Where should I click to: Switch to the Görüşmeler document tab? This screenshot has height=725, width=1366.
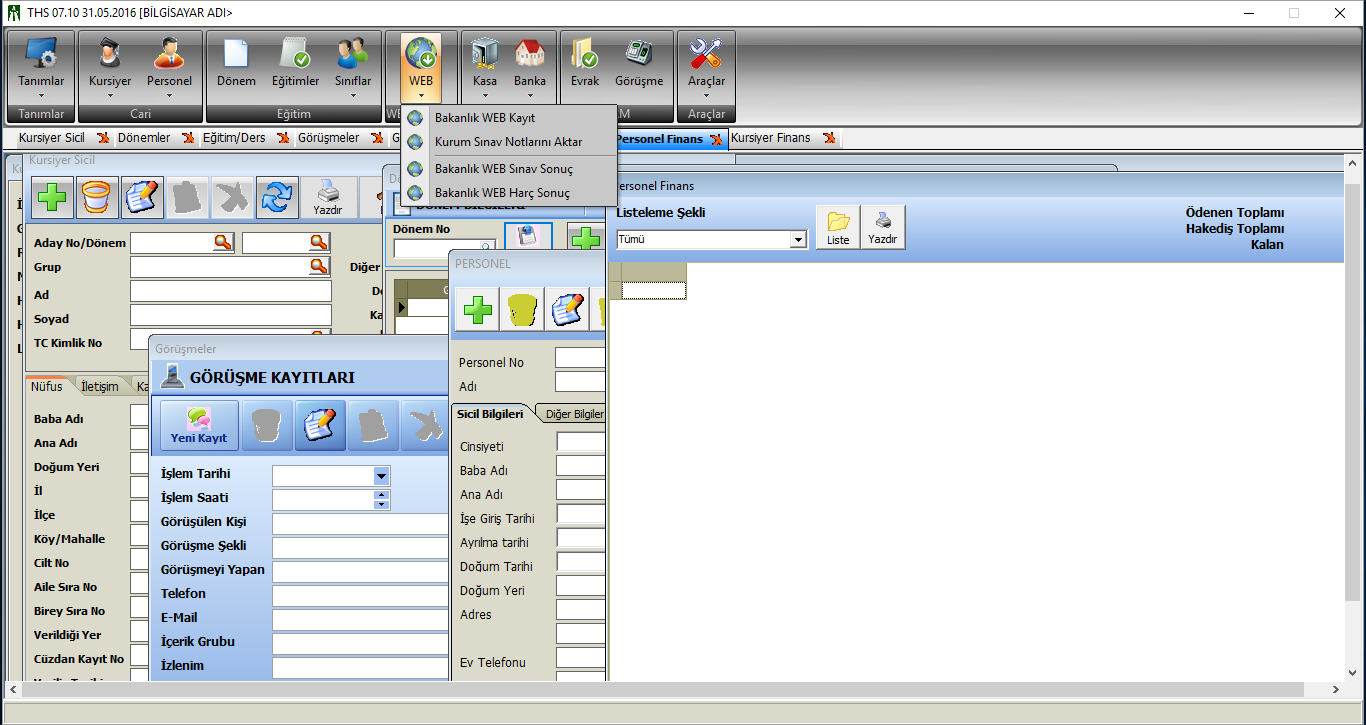(x=328, y=138)
